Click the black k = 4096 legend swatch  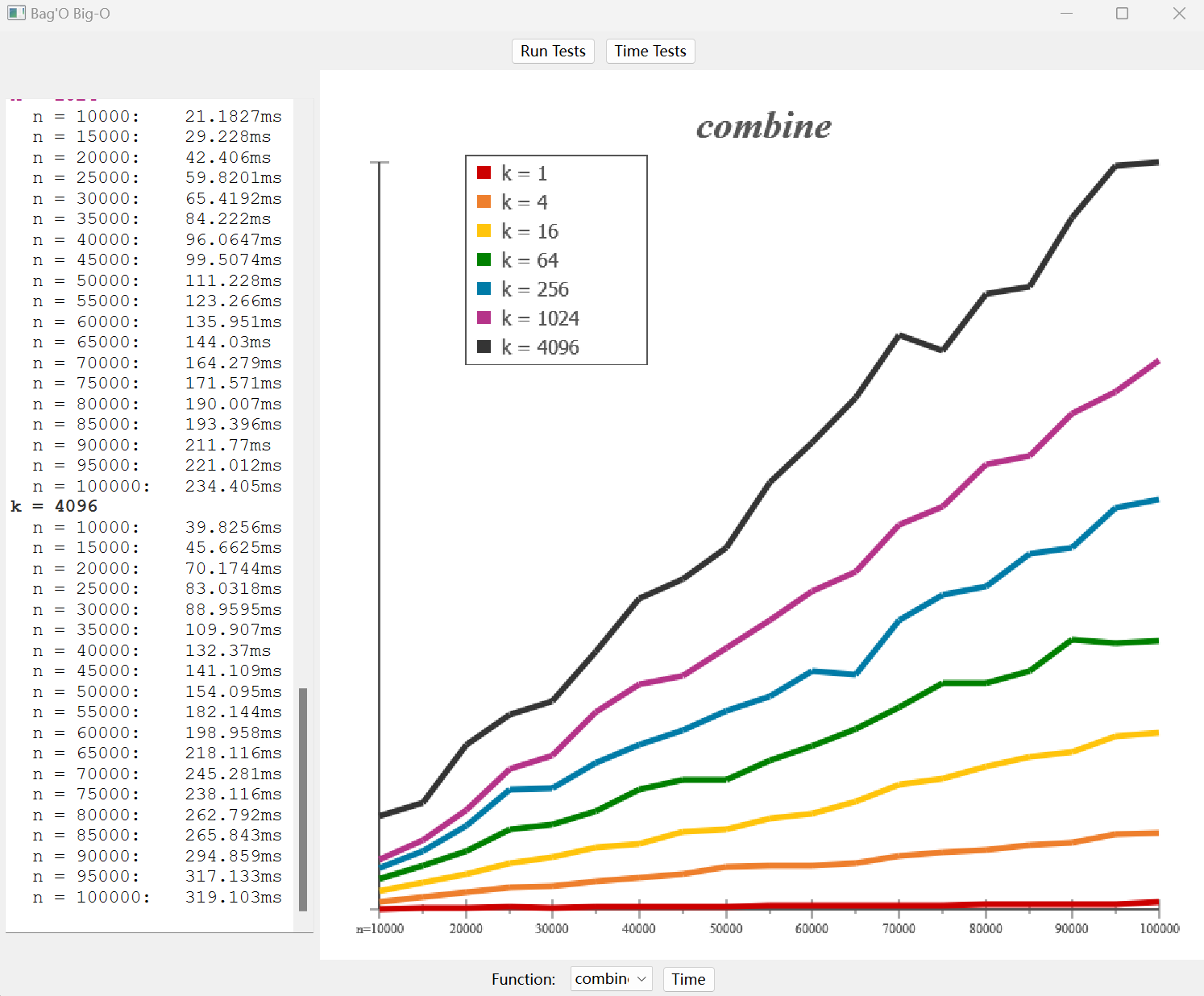(x=484, y=347)
